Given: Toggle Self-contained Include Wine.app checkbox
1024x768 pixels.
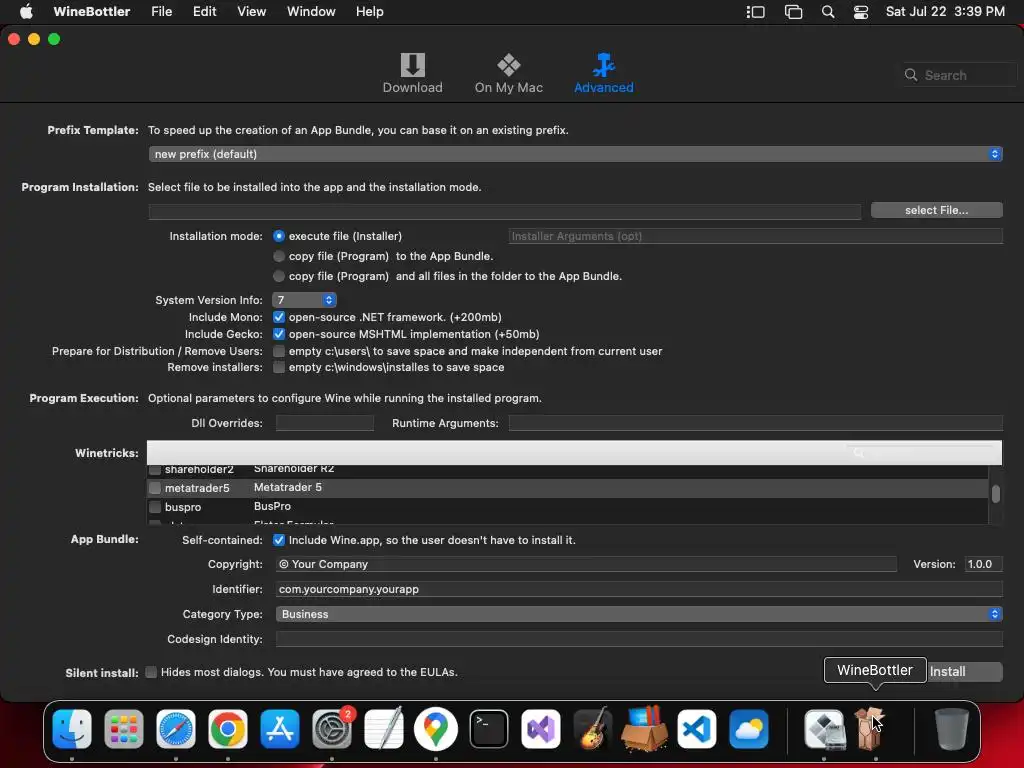Looking at the screenshot, I should click(x=279, y=540).
